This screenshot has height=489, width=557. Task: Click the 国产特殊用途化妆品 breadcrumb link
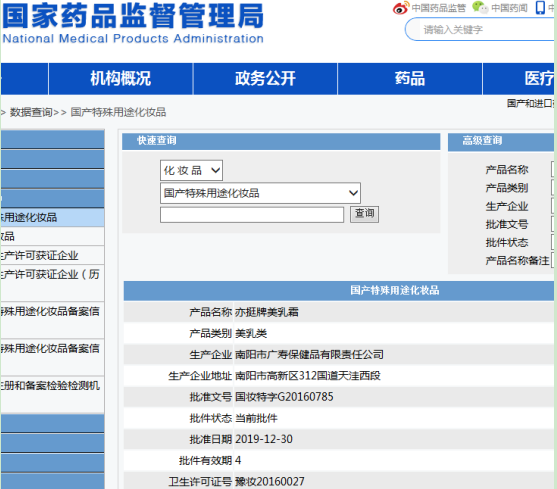tap(118, 112)
